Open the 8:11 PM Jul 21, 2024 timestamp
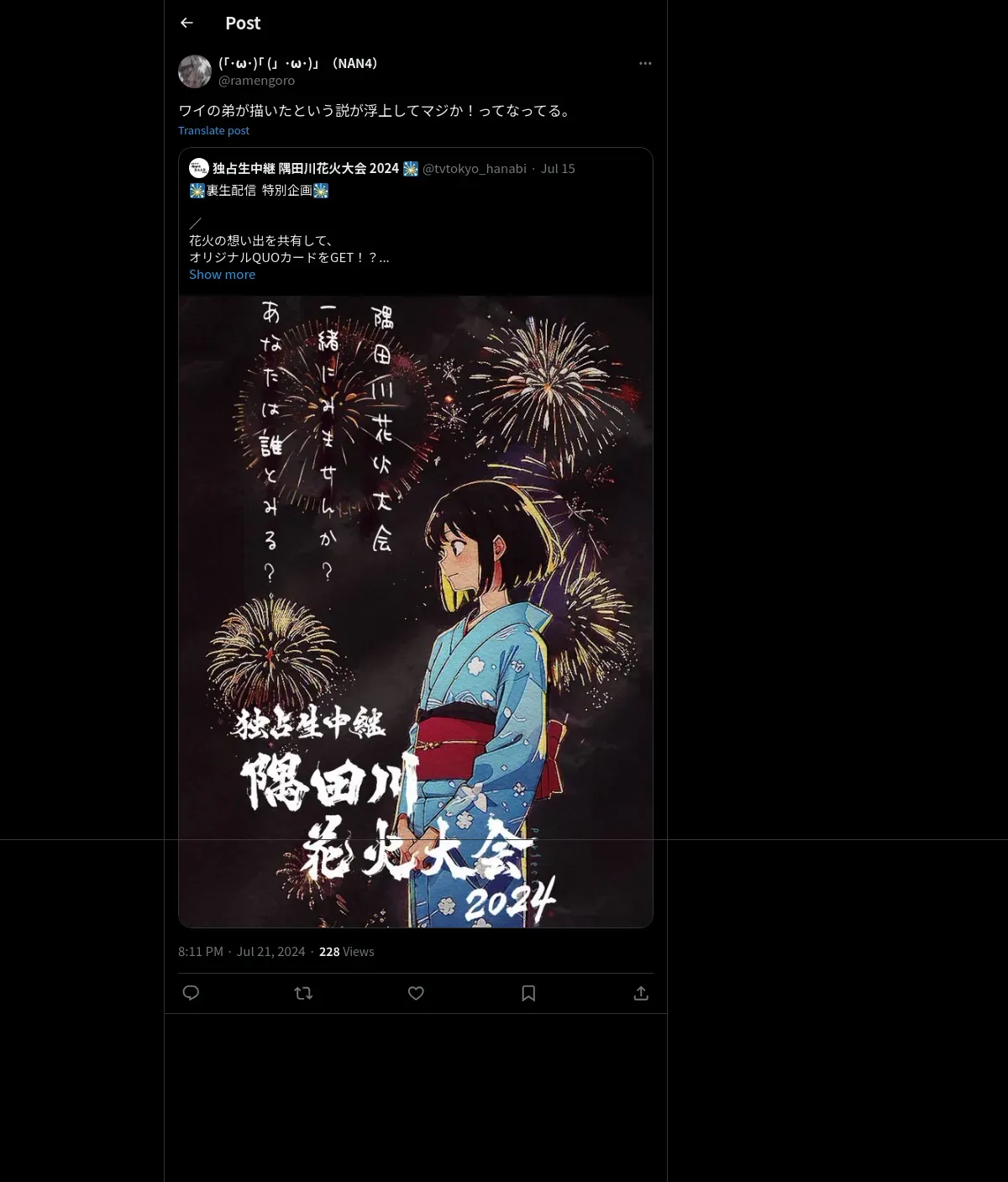Image resolution: width=1008 pixels, height=1182 pixels. tap(242, 951)
